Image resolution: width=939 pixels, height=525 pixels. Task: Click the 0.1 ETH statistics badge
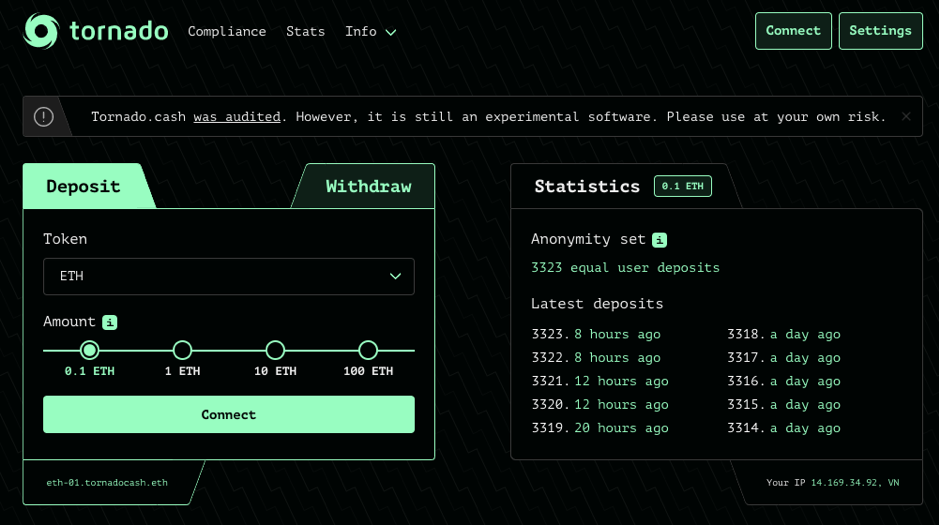pos(683,186)
